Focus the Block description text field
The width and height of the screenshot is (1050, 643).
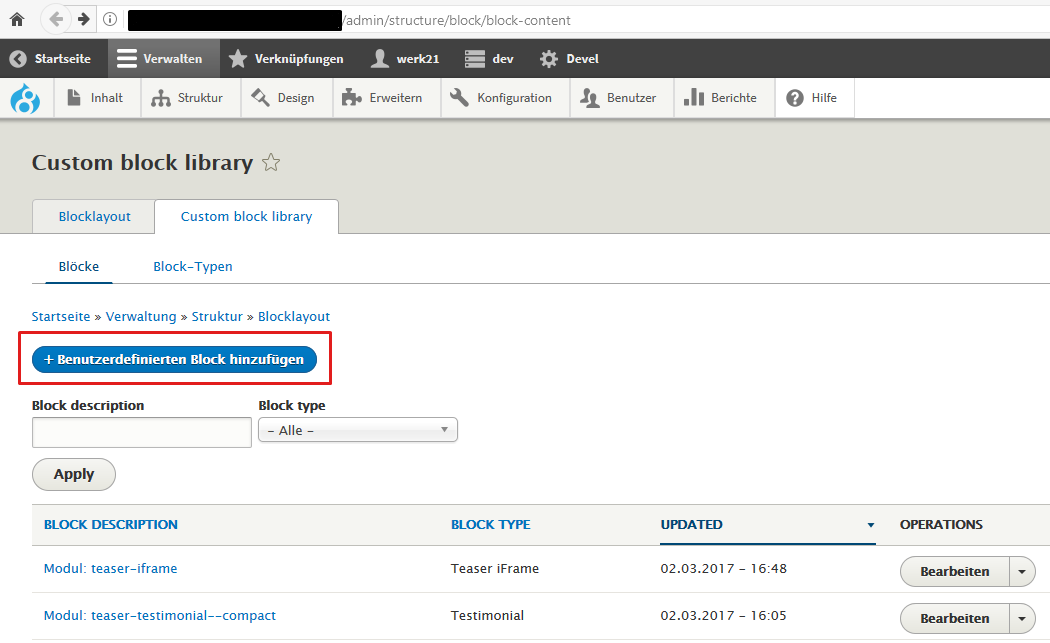coord(141,432)
